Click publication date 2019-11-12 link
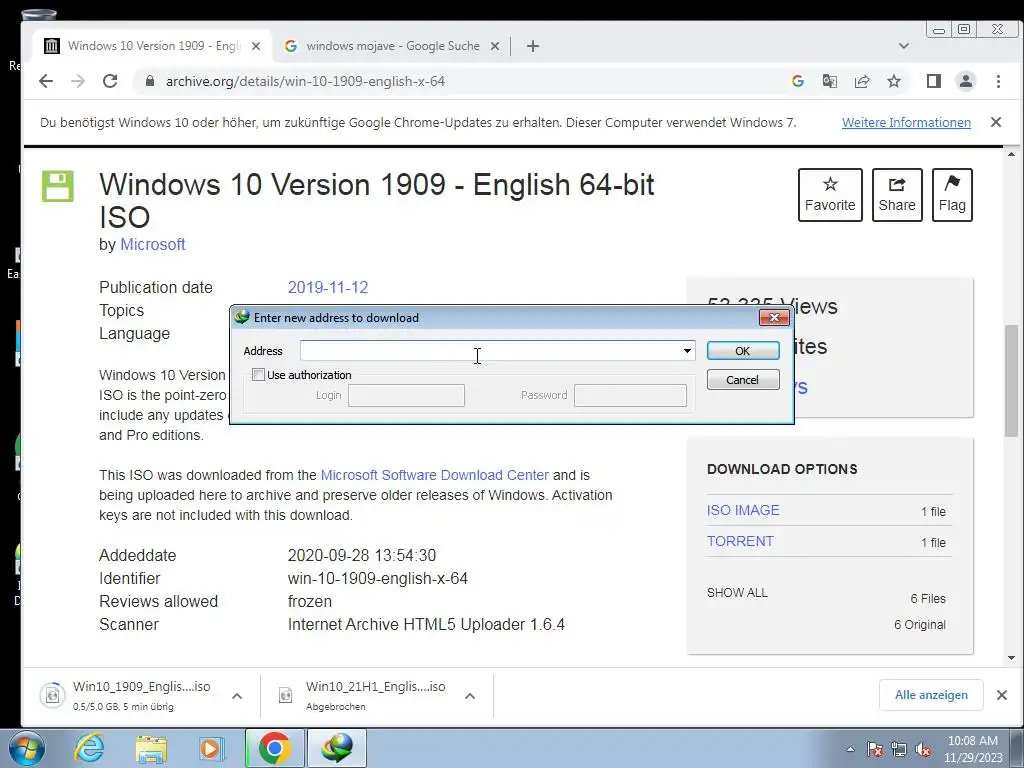This screenshot has width=1024, height=768. (x=328, y=287)
